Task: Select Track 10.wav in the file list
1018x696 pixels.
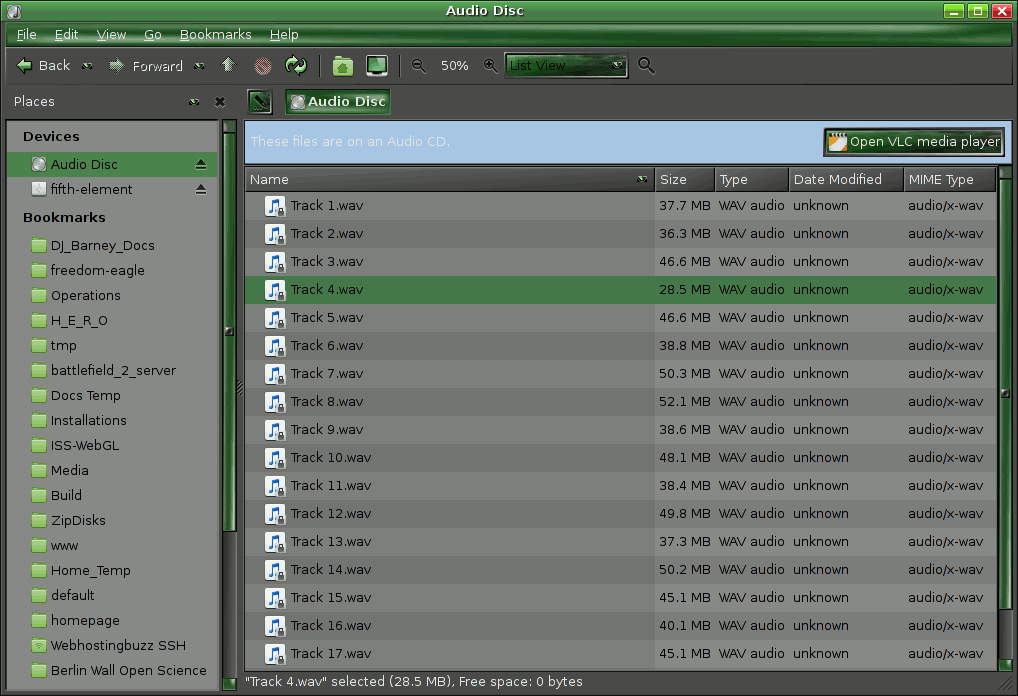Action: (331, 458)
